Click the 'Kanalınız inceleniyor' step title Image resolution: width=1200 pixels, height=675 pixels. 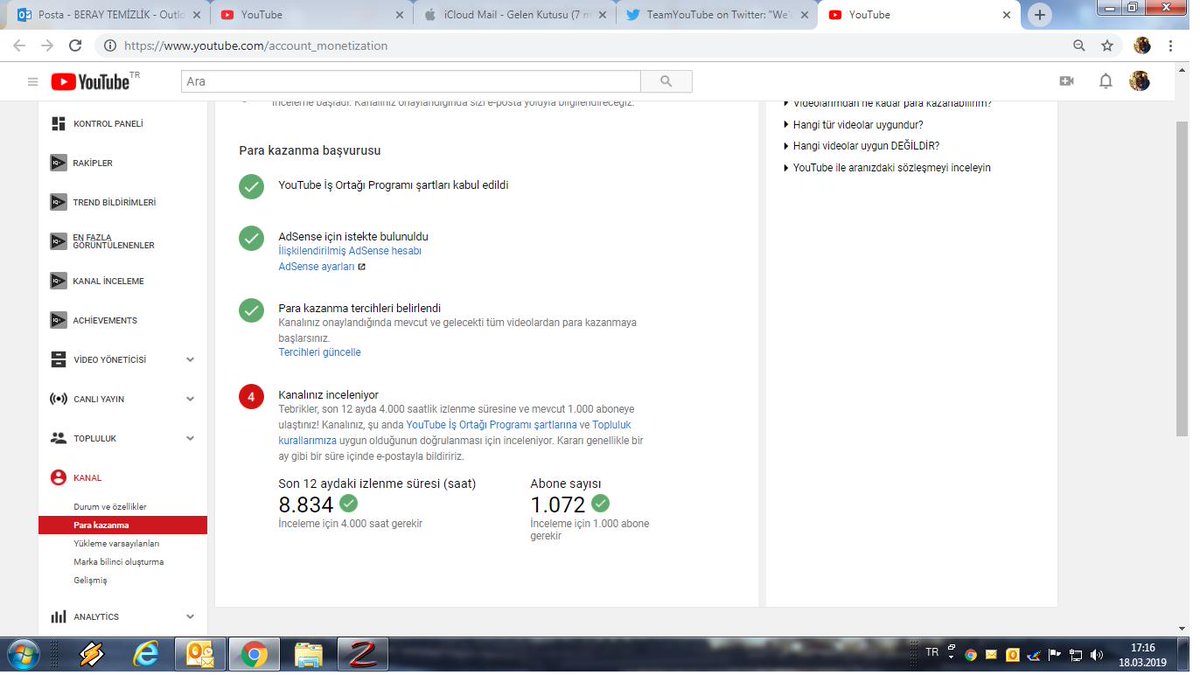(328, 395)
